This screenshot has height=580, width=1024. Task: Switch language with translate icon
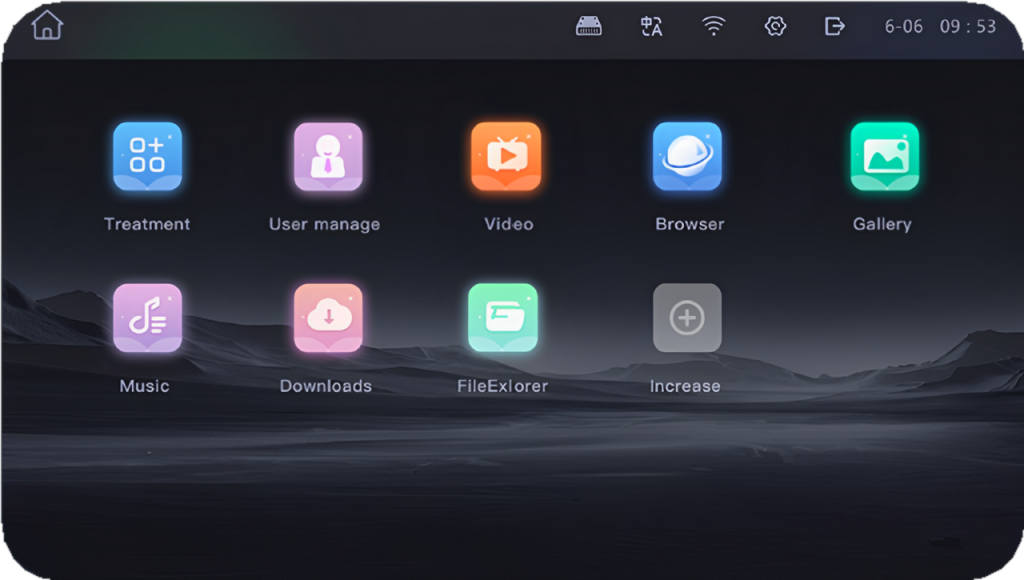point(651,27)
